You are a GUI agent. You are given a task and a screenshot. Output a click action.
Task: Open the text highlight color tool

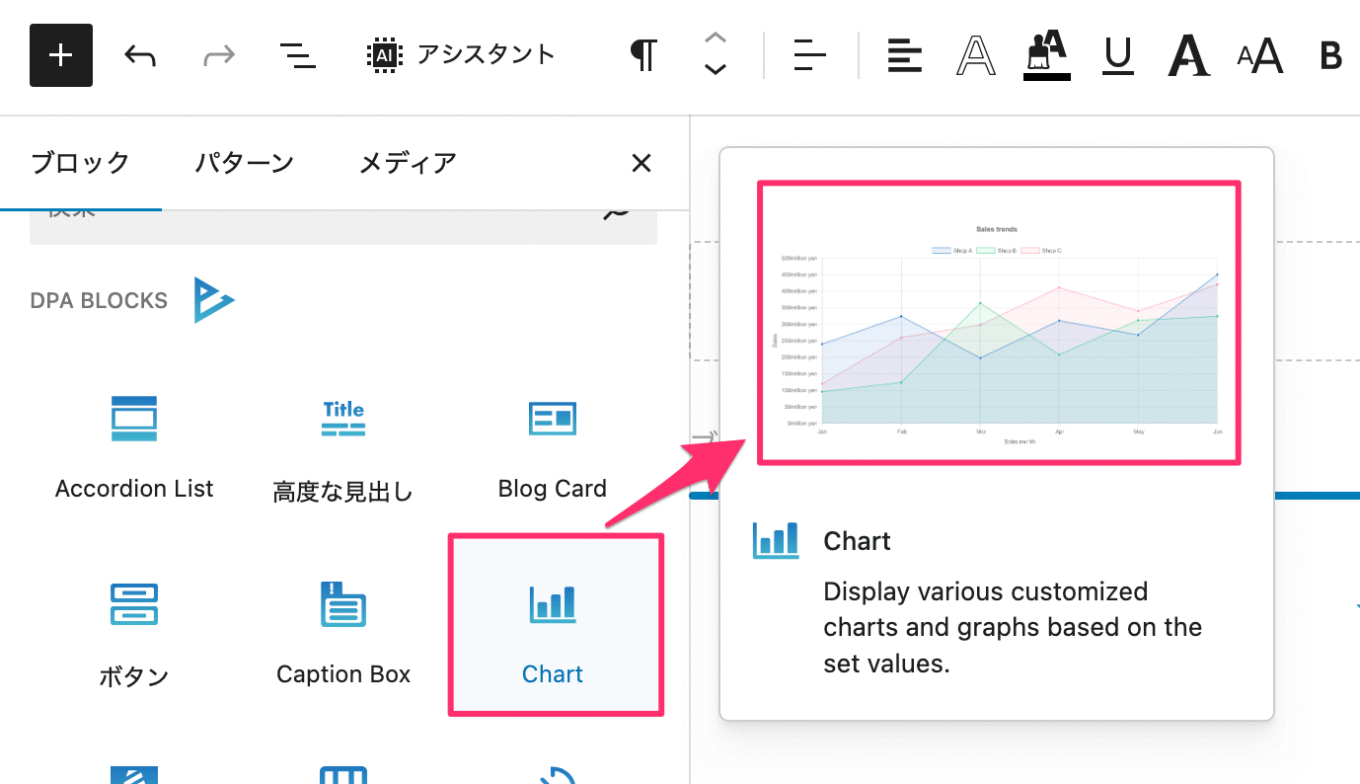(x=1047, y=56)
